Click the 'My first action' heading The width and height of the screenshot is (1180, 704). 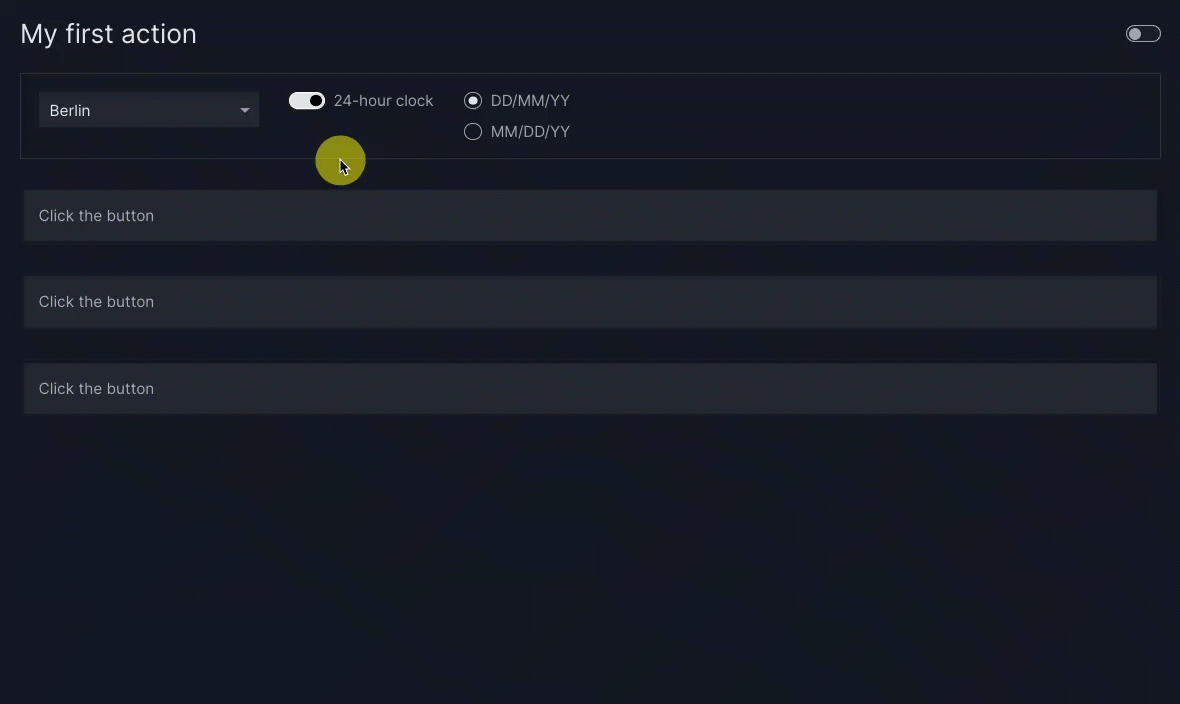tap(108, 34)
